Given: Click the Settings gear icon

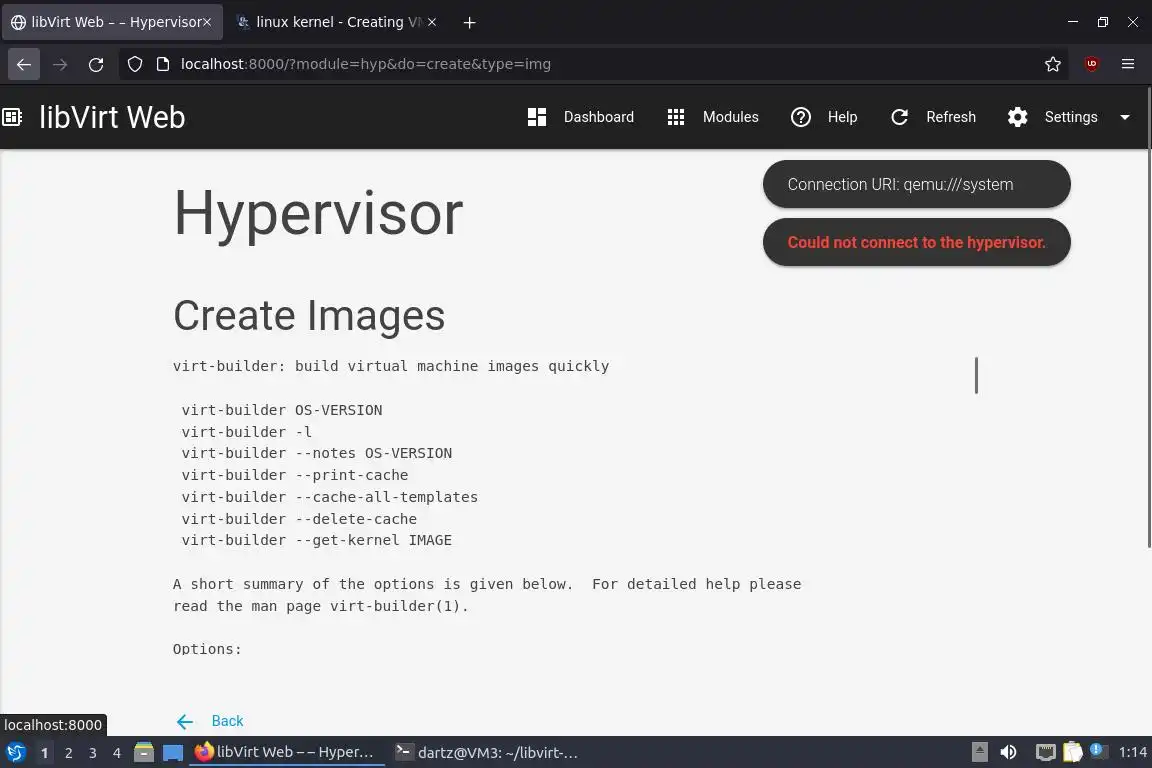Looking at the screenshot, I should click(x=1018, y=117).
